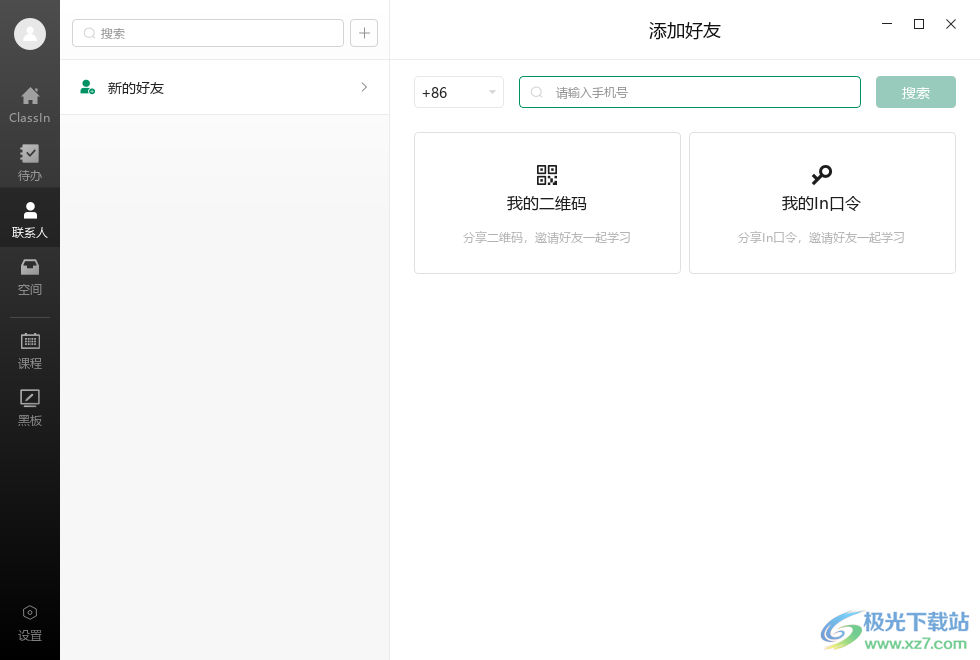Click the QR code icon for 我的二维码
Viewport: 980px width, 660px height.
point(546,175)
